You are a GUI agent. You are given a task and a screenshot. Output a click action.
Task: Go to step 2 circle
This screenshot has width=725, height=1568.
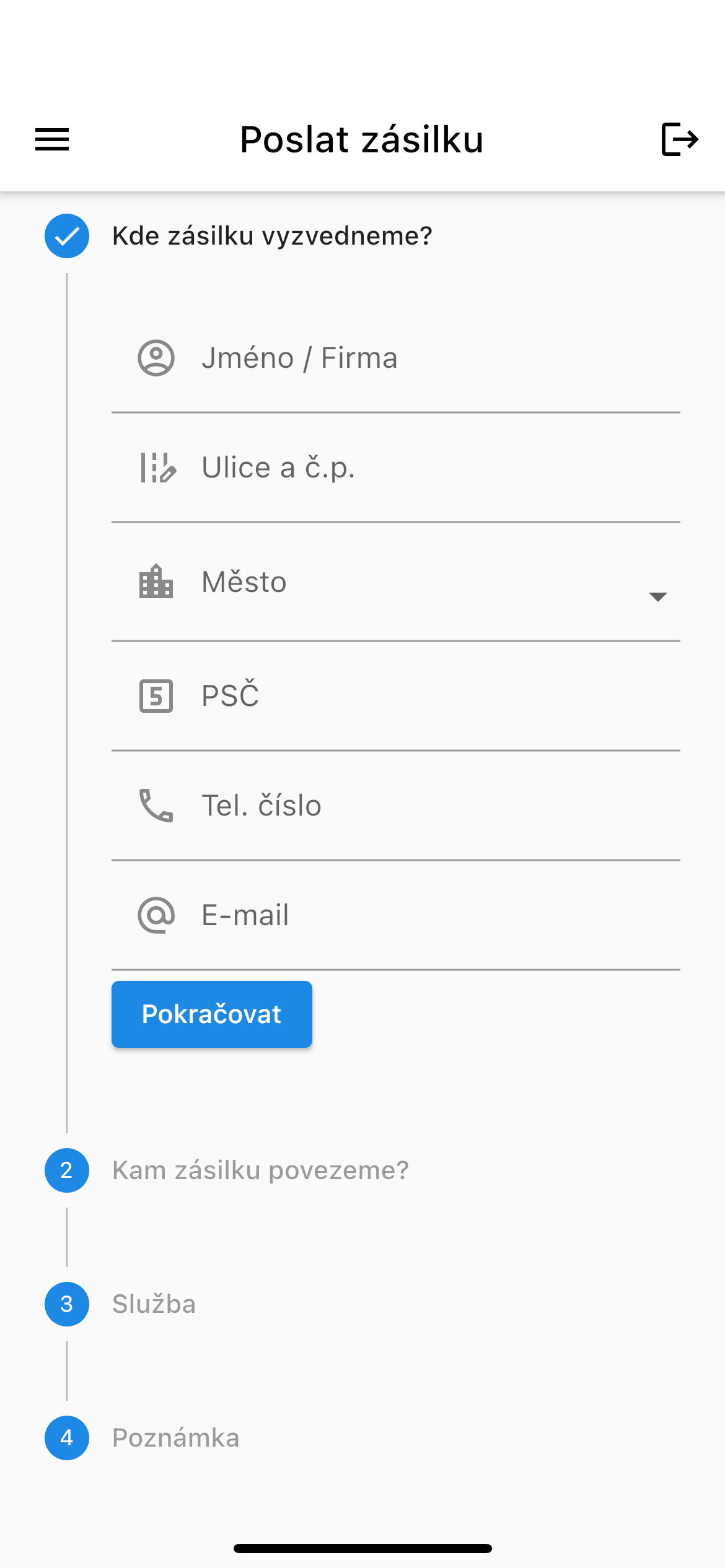(x=67, y=1170)
